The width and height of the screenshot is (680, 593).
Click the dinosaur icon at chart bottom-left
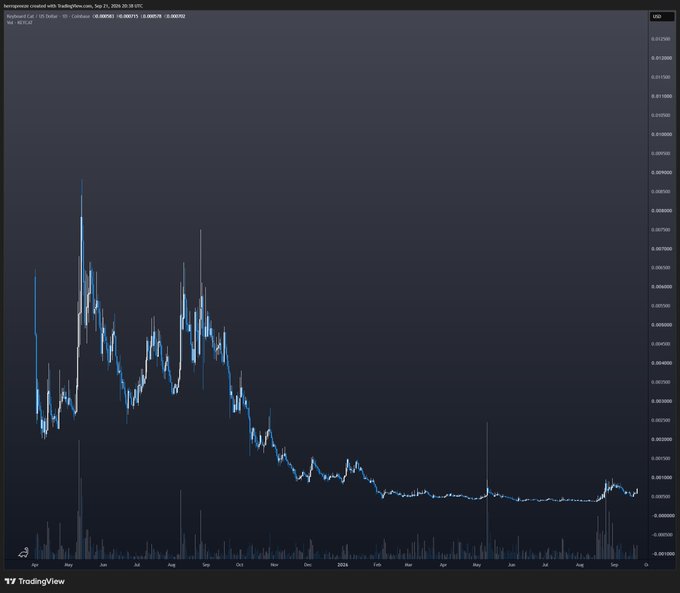click(24, 552)
